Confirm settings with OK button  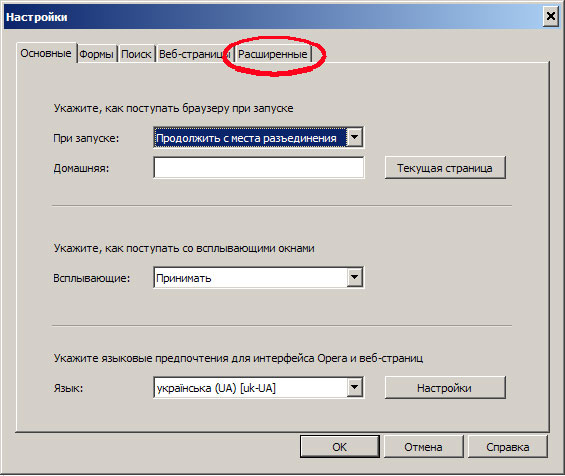coord(339,447)
